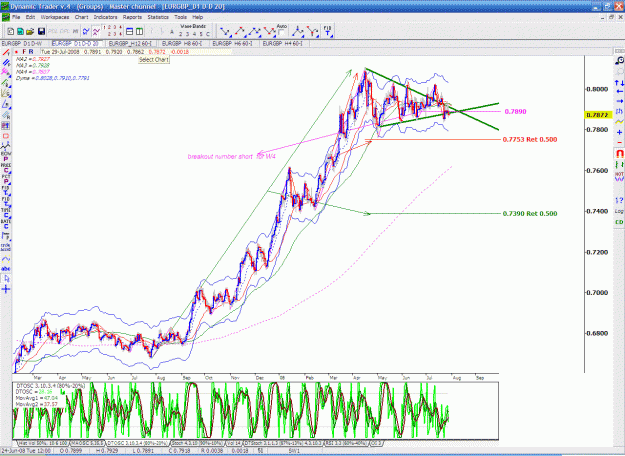
Task: Click the blue zigzag swing icon in toolbar
Action: point(86,31)
